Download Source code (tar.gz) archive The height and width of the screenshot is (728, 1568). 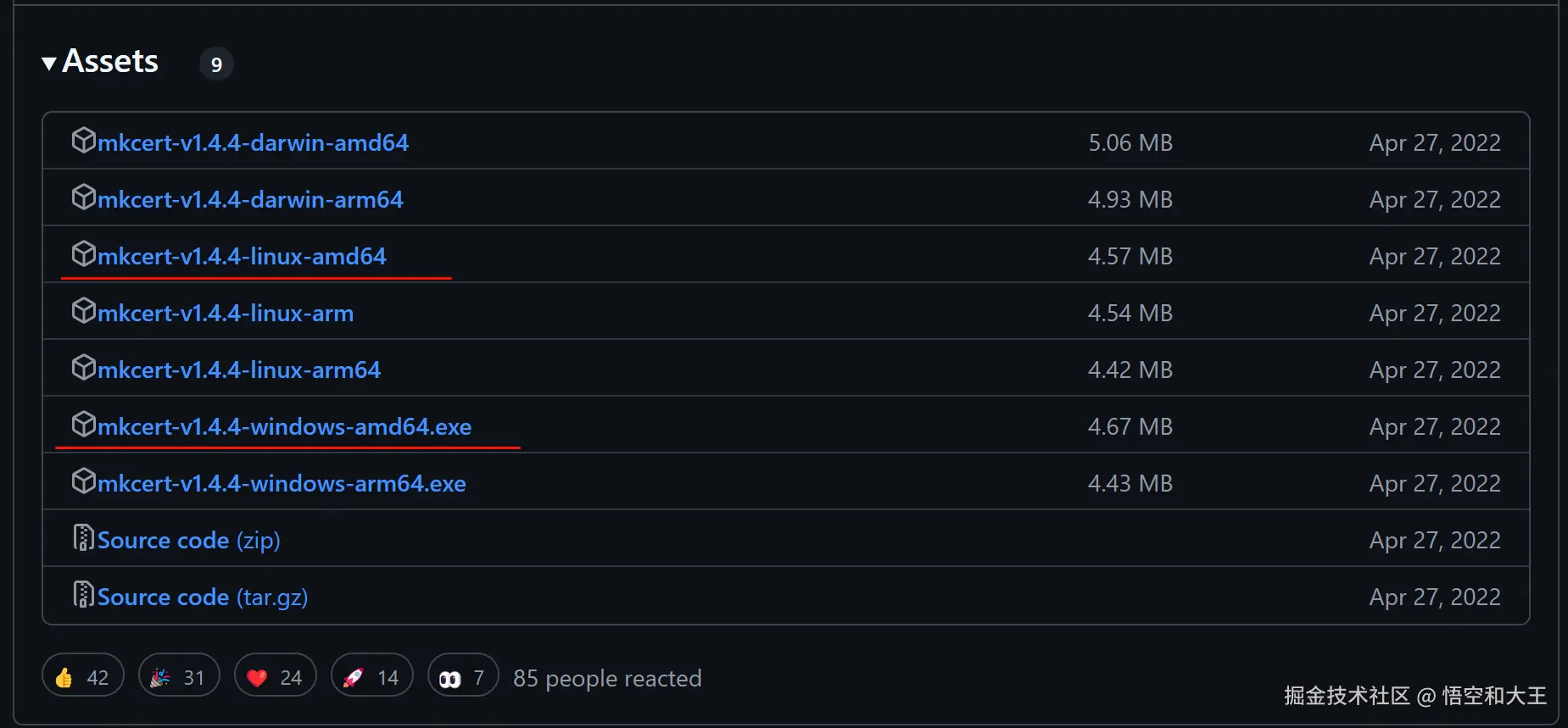click(202, 597)
